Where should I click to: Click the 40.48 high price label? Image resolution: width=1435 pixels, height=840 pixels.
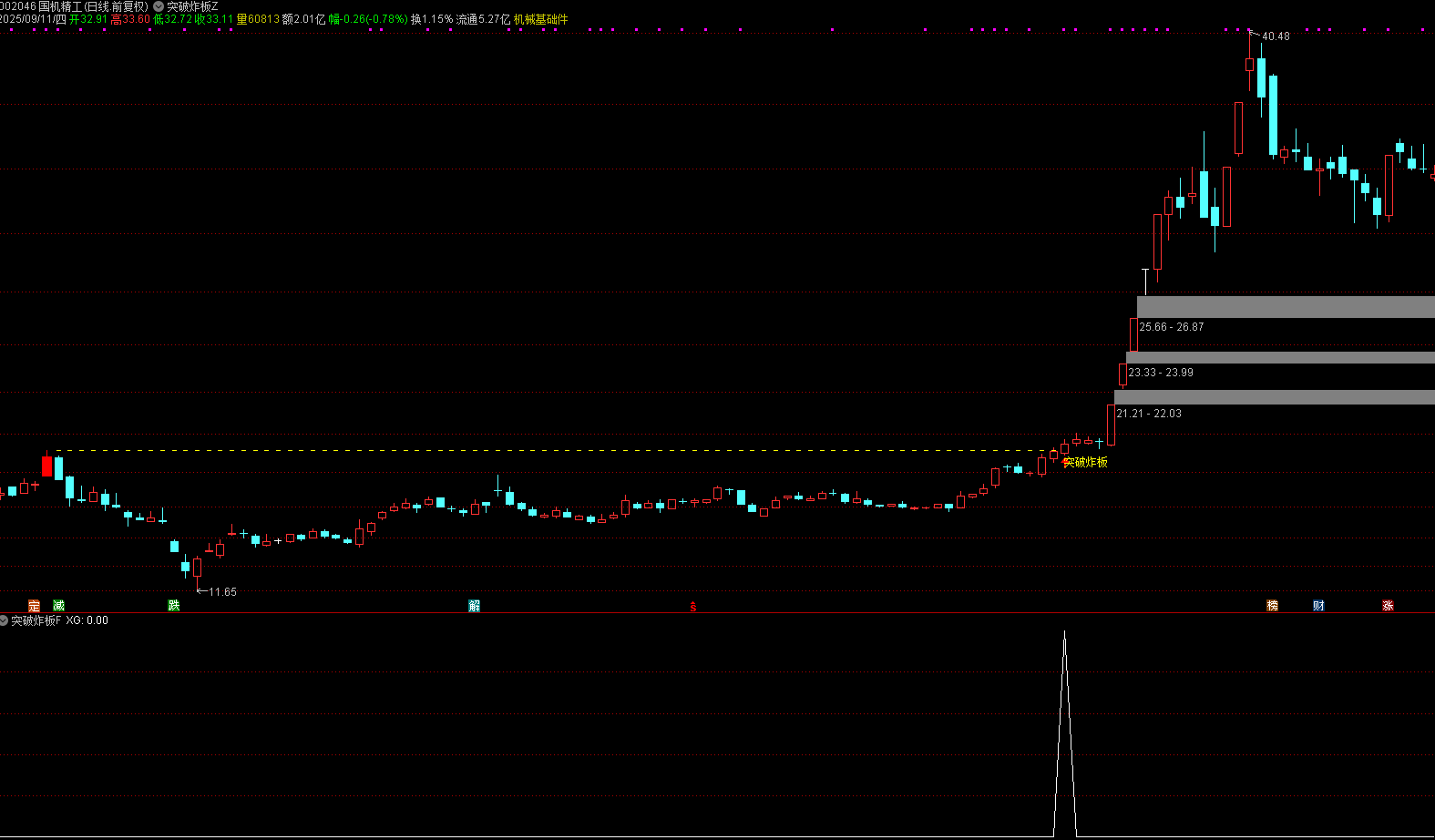[x=1276, y=36]
